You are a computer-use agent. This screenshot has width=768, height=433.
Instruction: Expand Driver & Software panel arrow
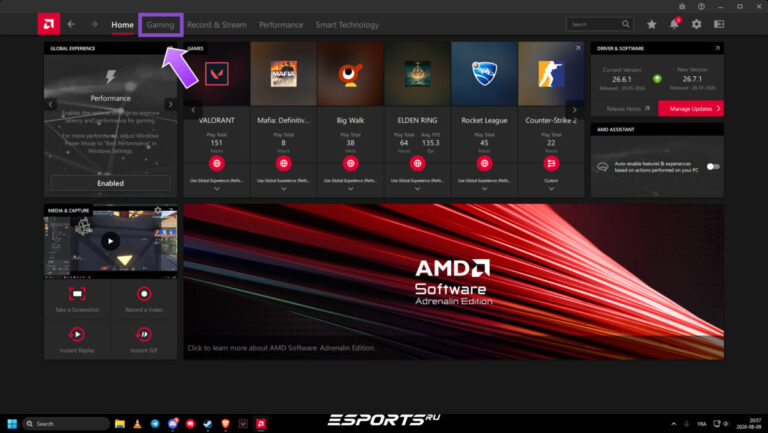717,48
